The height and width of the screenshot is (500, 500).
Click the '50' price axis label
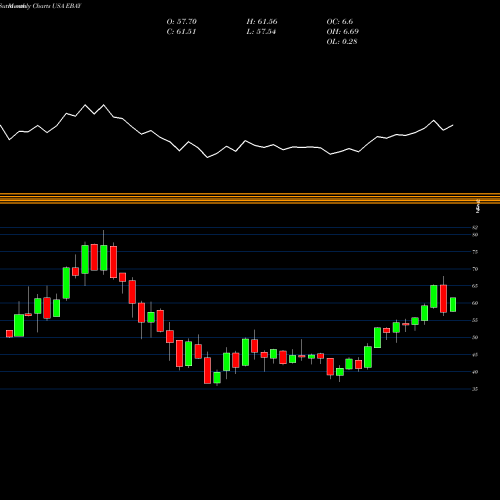pyautogui.click(x=475, y=337)
